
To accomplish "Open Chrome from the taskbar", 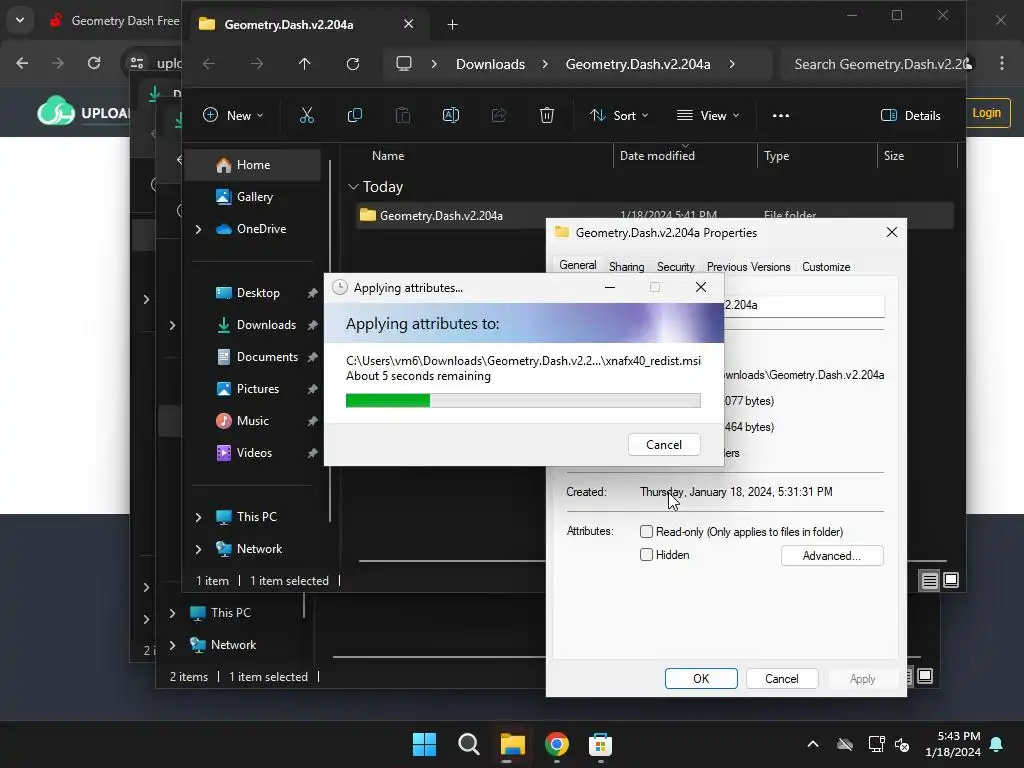I will (556, 744).
